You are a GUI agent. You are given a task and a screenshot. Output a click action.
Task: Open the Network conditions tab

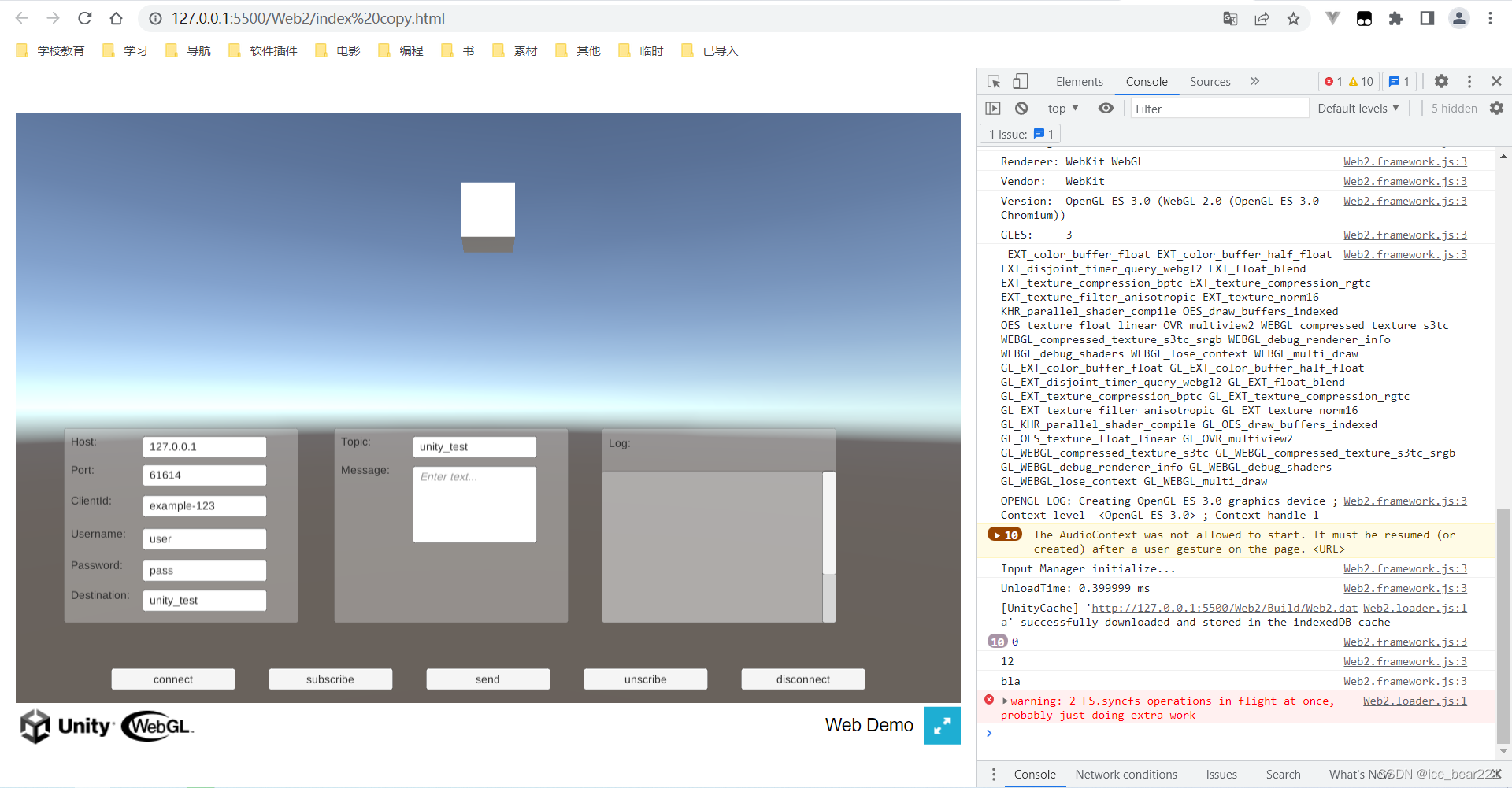pos(1126,775)
